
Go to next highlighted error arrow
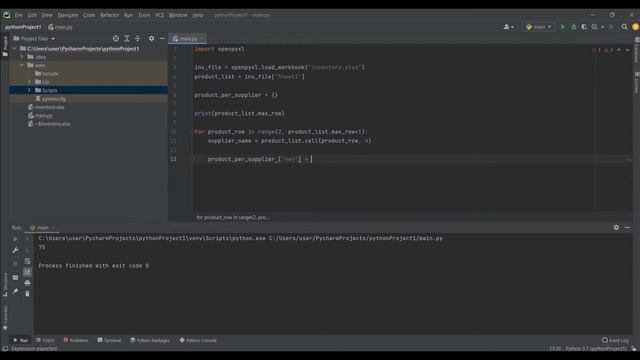627,50
